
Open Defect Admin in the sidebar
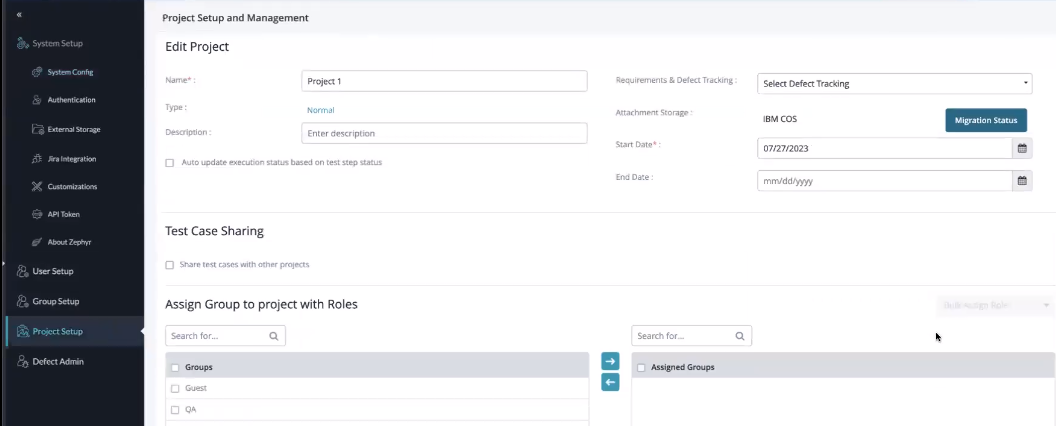[x=58, y=361]
